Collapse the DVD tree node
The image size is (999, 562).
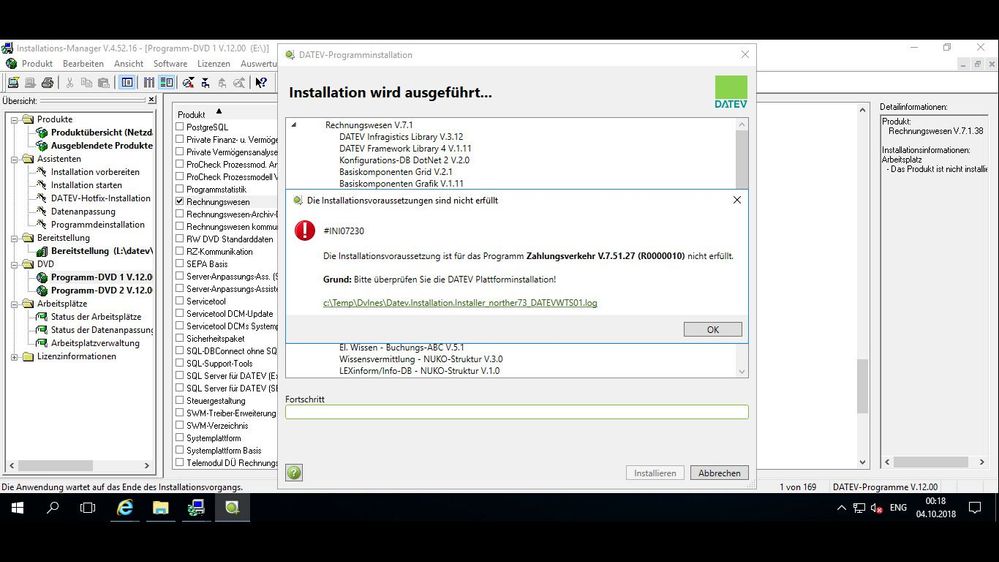pyautogui.click(x=14, y=264)
